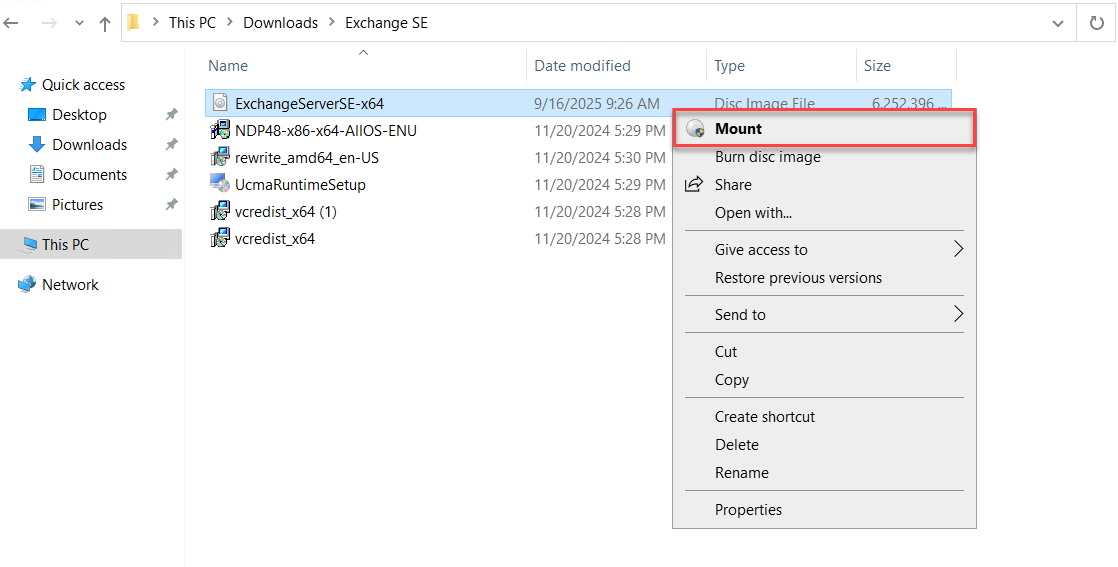Click This PC in the breadcrumb path

pyautogui.click(x=193, y=23)
